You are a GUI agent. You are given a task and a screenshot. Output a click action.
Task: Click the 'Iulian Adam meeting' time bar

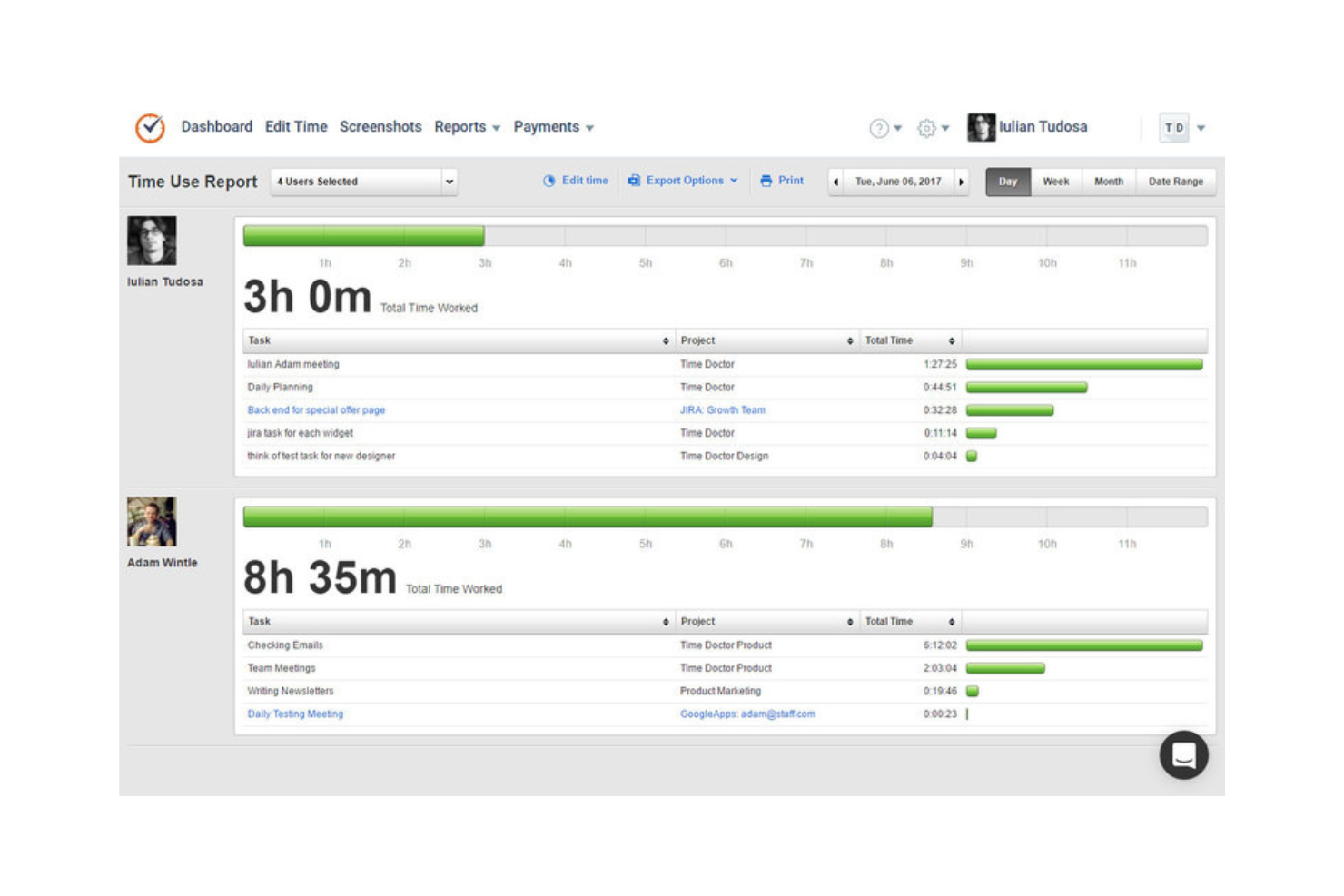coord(1084,364)
